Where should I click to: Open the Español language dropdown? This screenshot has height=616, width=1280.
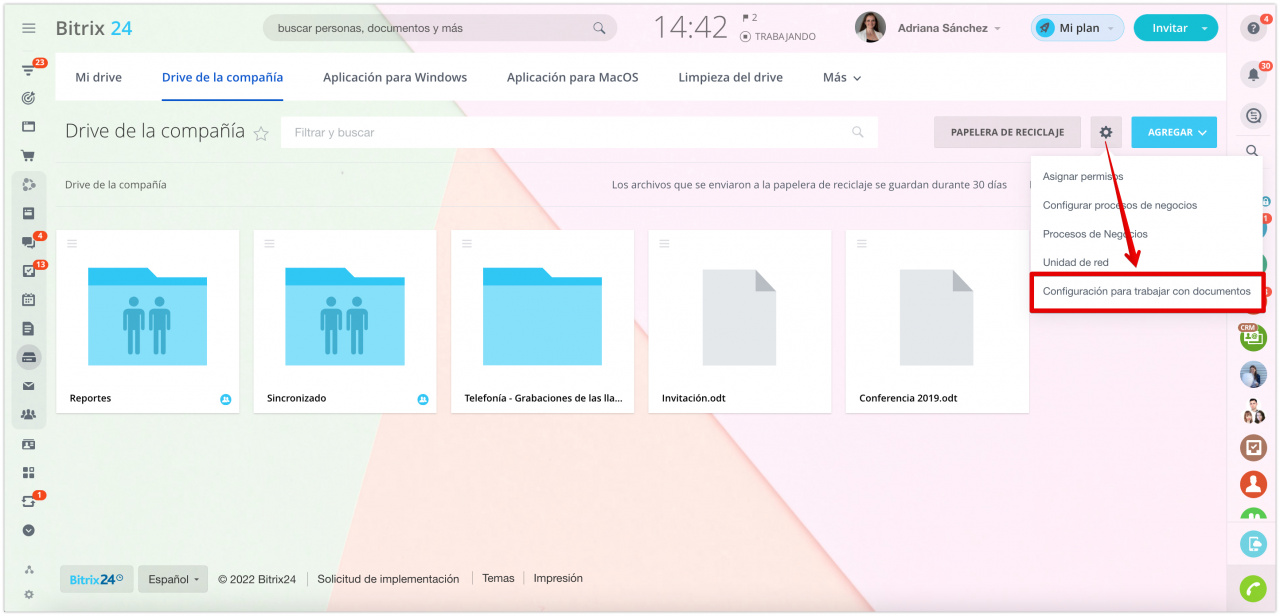point(173,579)
